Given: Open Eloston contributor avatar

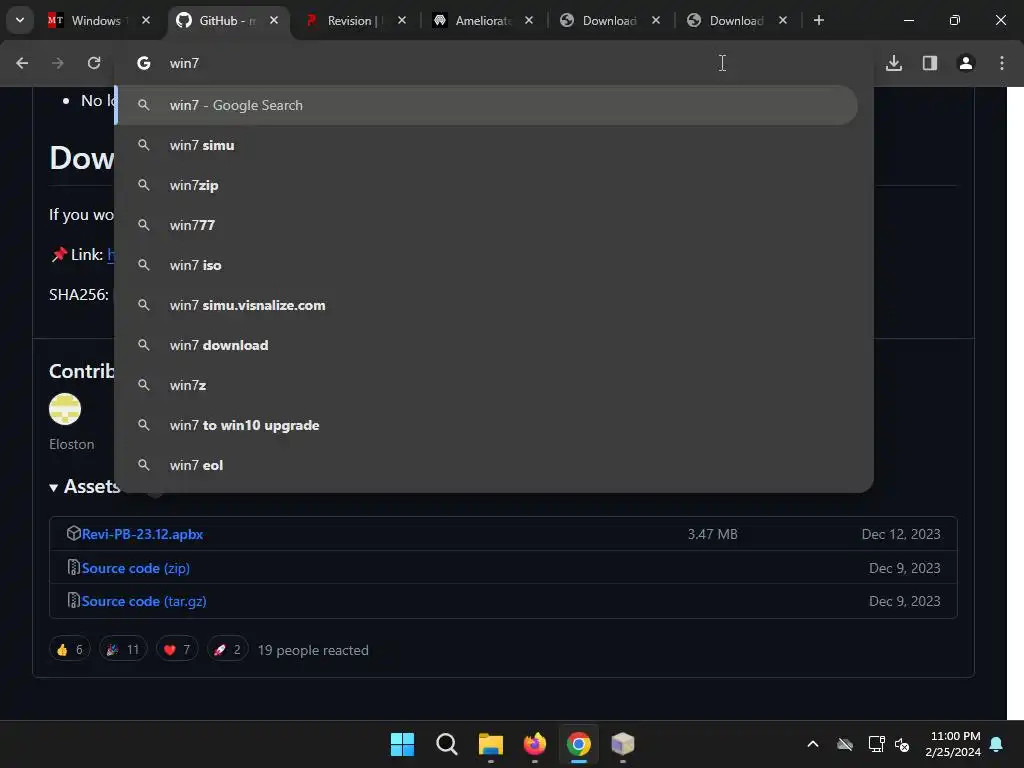Looking at the screenshot, I should [x=65, y=409].
